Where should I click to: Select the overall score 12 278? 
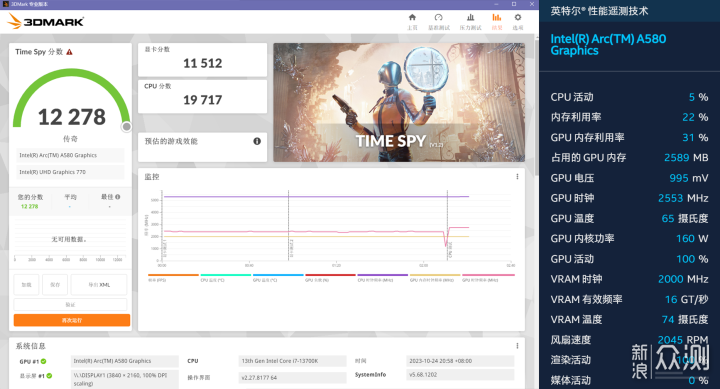72,117
